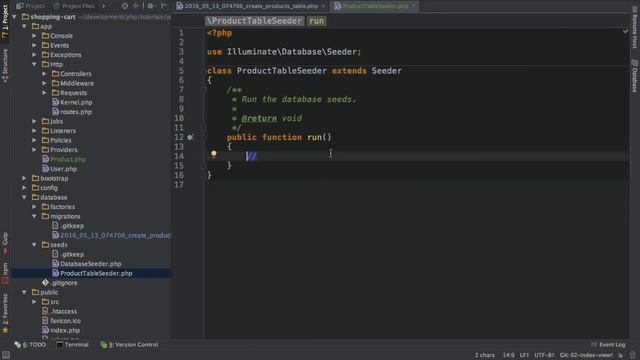This screenshot has width=640, height=360.
Task: Open the npm tool window on left strip
Action: 5,273
